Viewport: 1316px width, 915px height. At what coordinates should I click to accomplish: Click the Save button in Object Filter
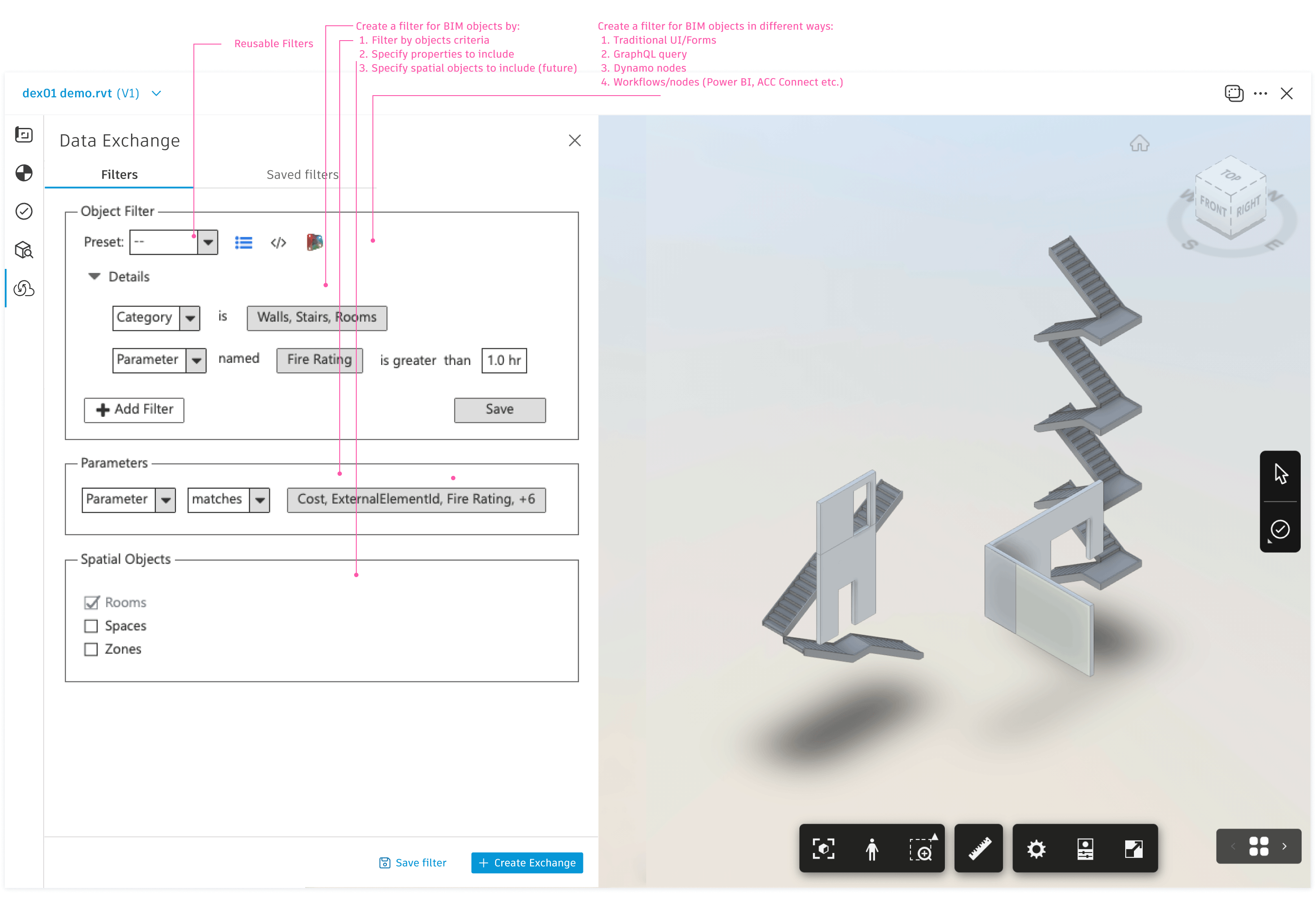pyautogui.click(x=500, y=409)
